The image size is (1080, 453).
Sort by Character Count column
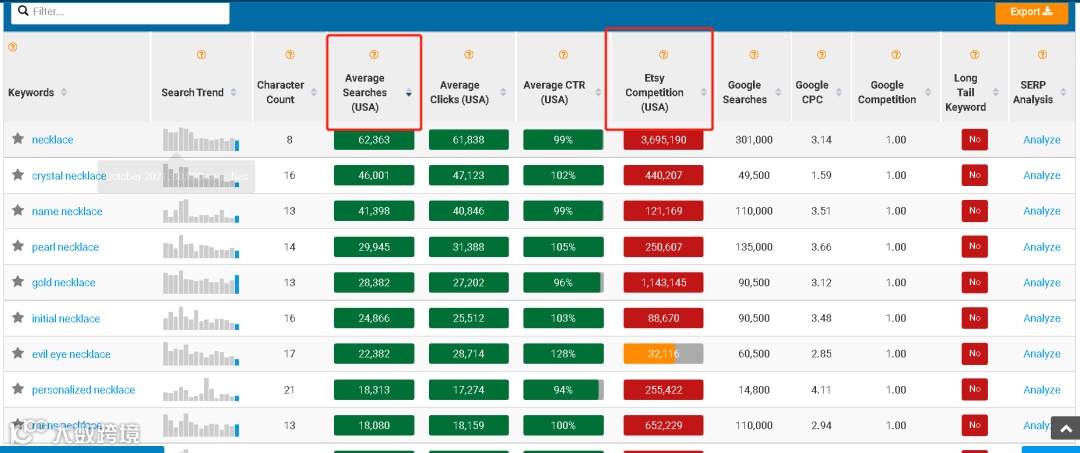pyautogui.click(x=314, y=92)
